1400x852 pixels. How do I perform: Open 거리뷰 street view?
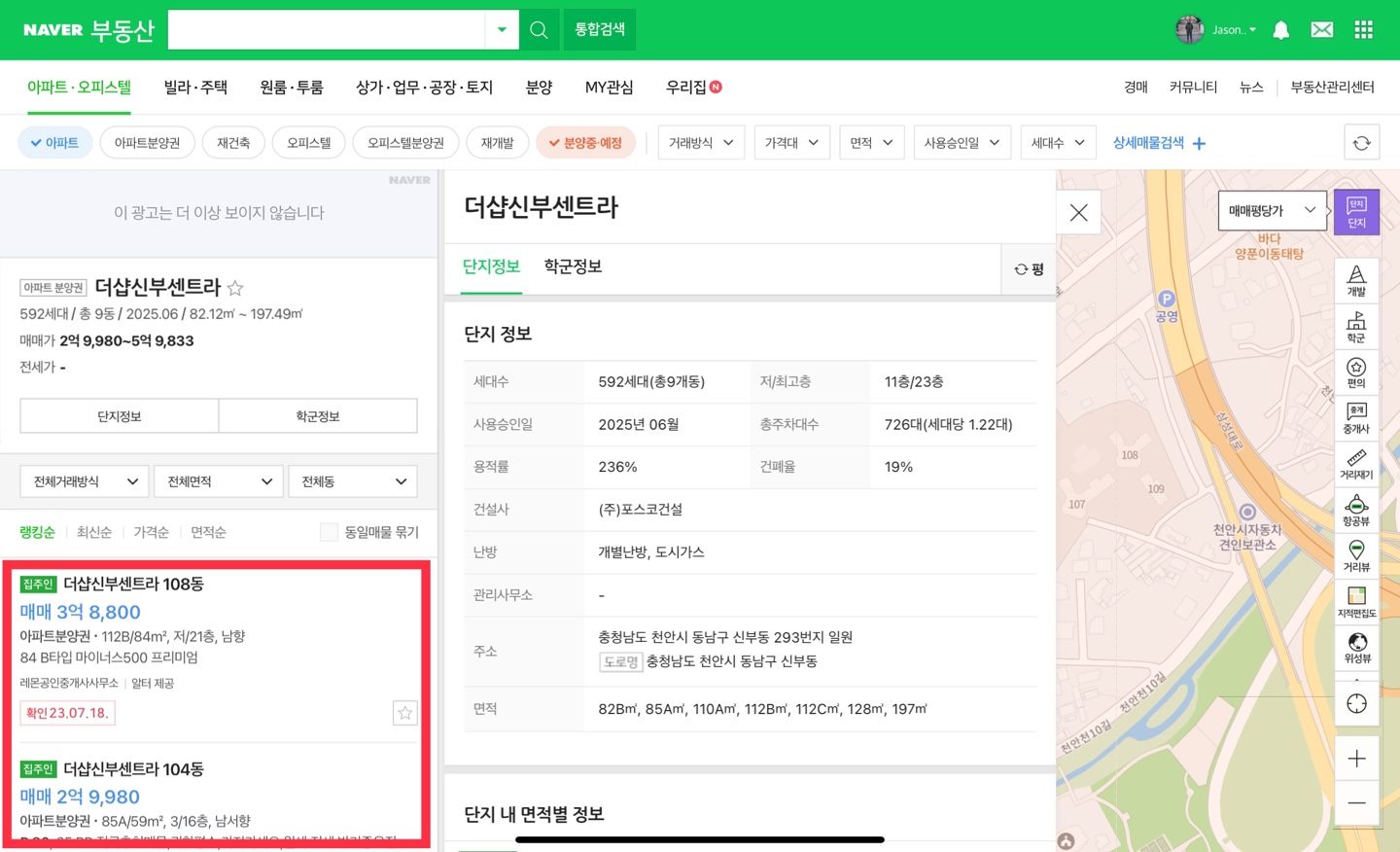[x=1356, y=556]
